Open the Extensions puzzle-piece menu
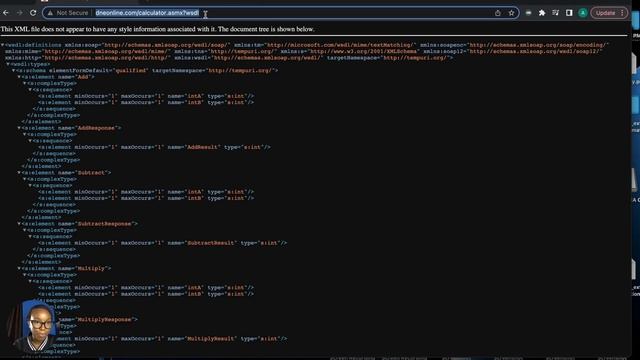The height and width of the screenshot is (360, 640). 542,13
